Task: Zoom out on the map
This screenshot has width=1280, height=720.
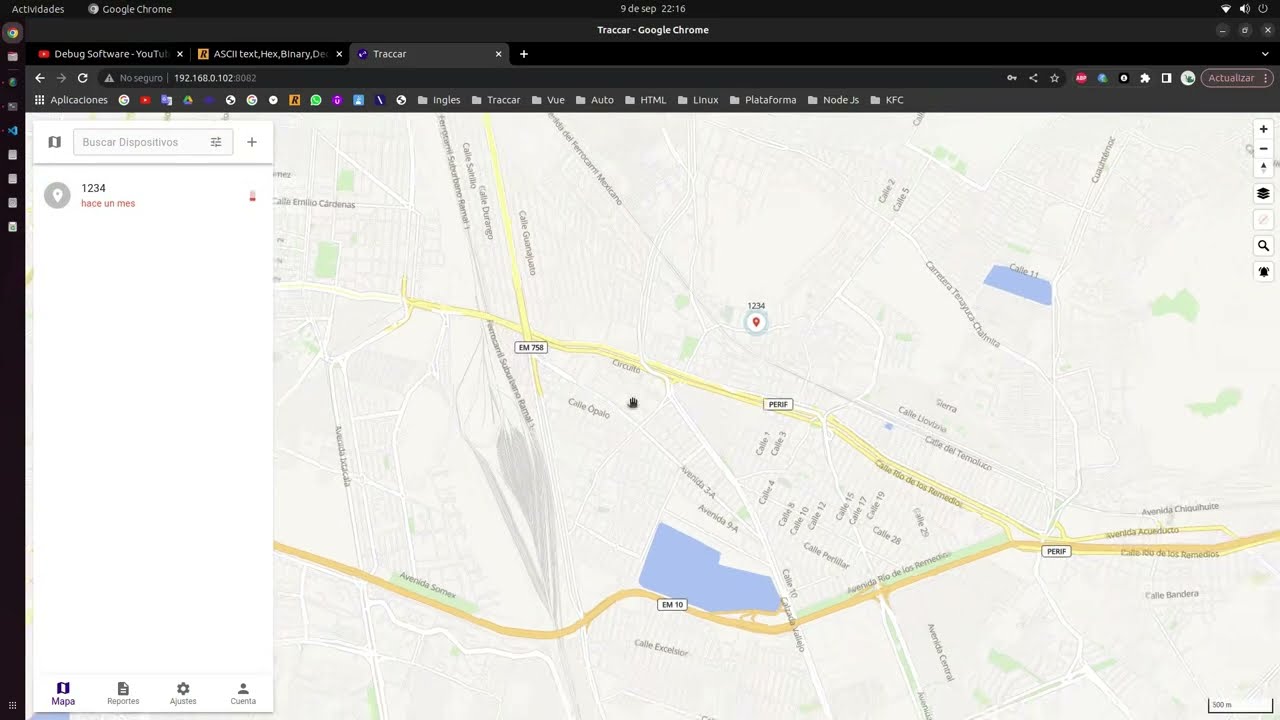Action: tap(1263, 148)
